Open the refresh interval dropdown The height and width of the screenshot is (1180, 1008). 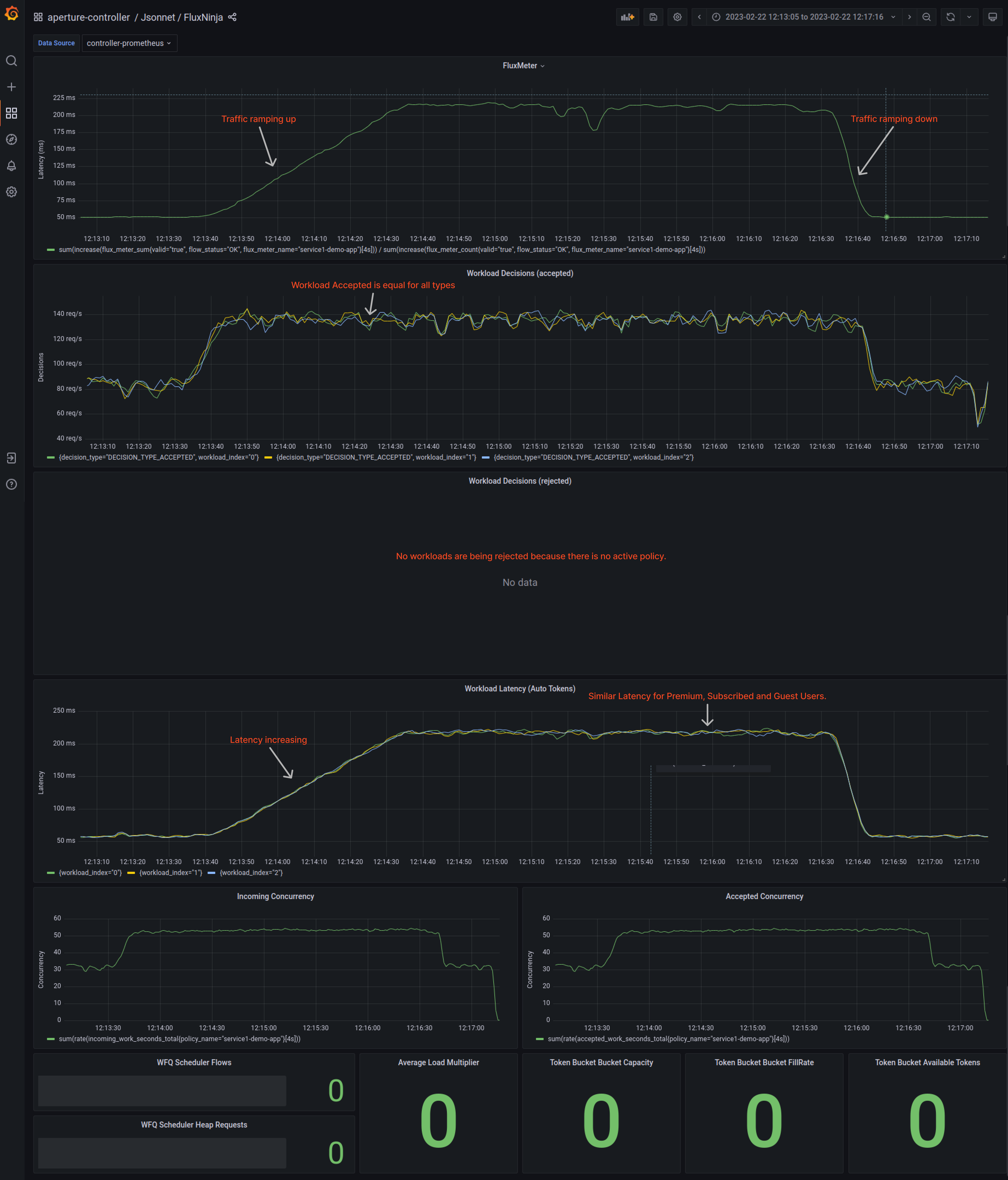coord(969,17)
